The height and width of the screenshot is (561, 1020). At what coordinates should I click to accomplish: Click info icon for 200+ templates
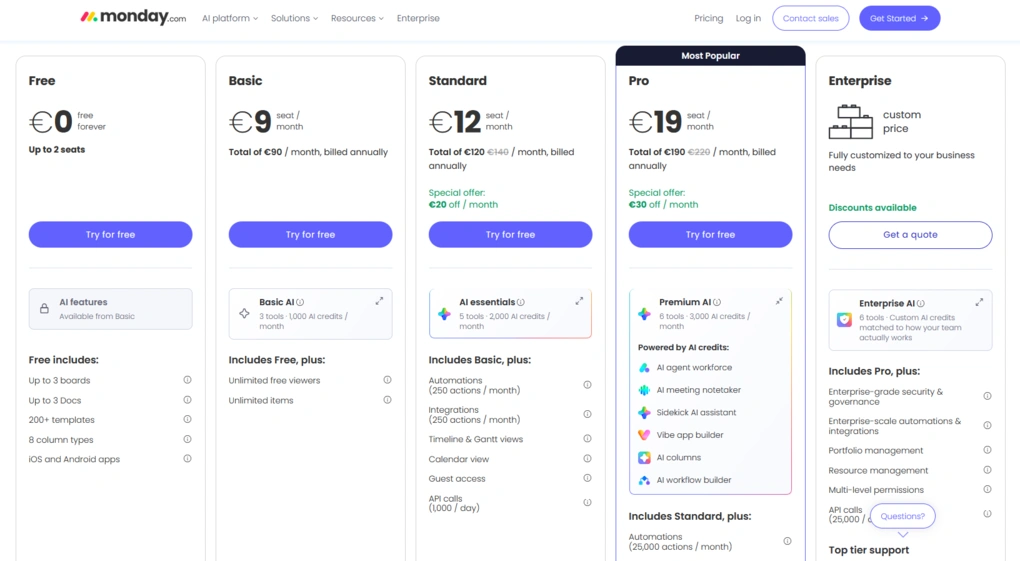click(x=187, y=419)
